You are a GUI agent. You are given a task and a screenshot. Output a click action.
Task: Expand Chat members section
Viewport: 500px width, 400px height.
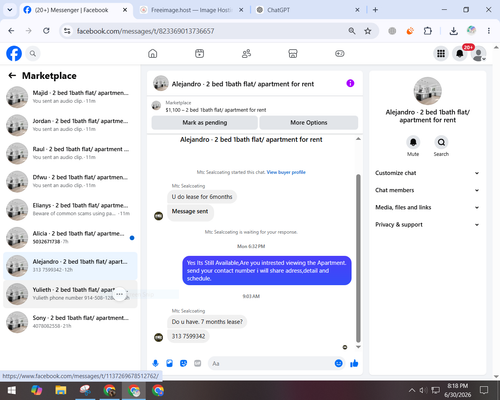(427, 190)
